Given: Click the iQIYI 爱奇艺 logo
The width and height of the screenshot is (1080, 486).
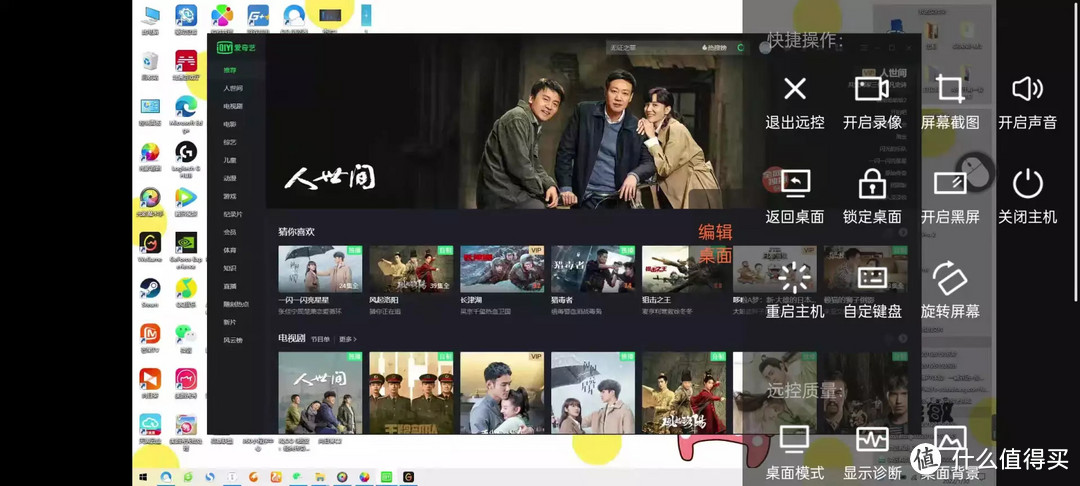Looking at the screenshot, I should pyautogui.click(x=236, y=47).
